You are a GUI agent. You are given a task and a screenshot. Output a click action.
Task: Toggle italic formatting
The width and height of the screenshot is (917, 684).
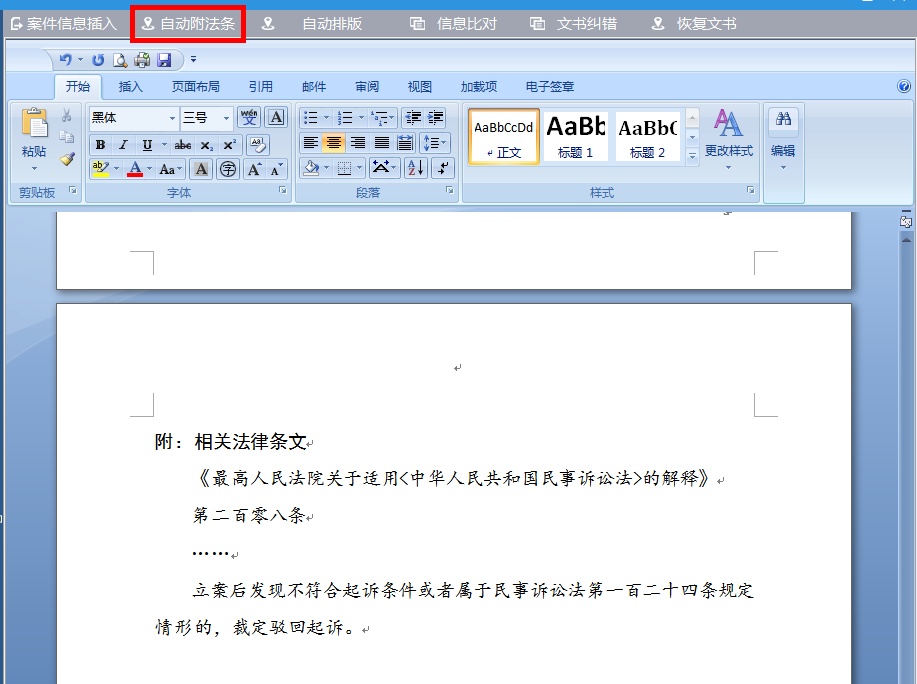(x=123, y=144)
